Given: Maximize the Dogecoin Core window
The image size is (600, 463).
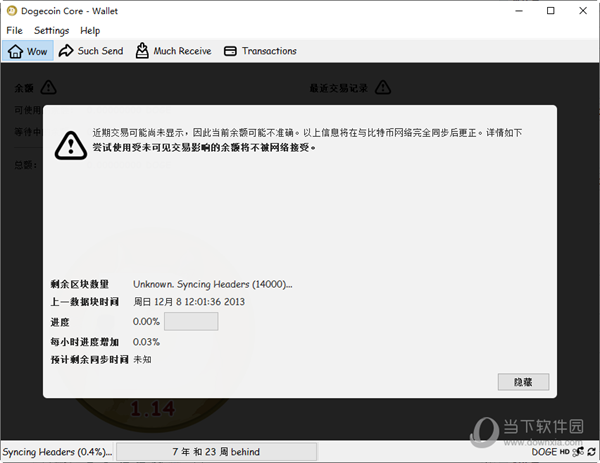Looking at the screenshot, I should [551, 11].
